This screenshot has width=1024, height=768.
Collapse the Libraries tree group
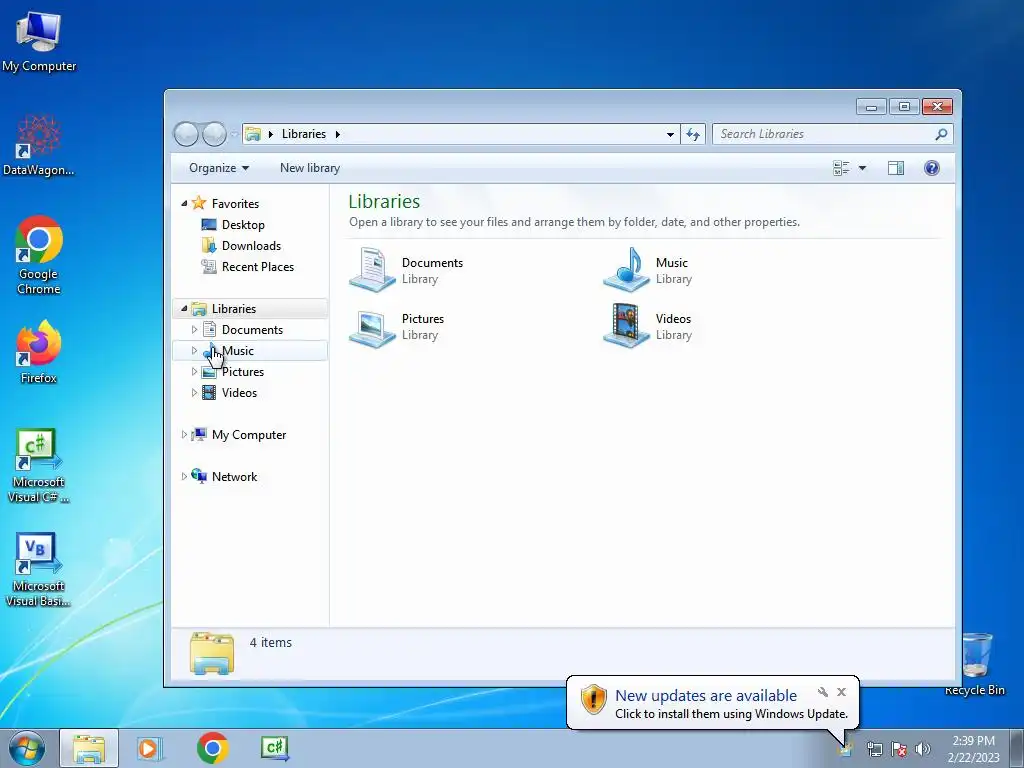click(184, 308)
